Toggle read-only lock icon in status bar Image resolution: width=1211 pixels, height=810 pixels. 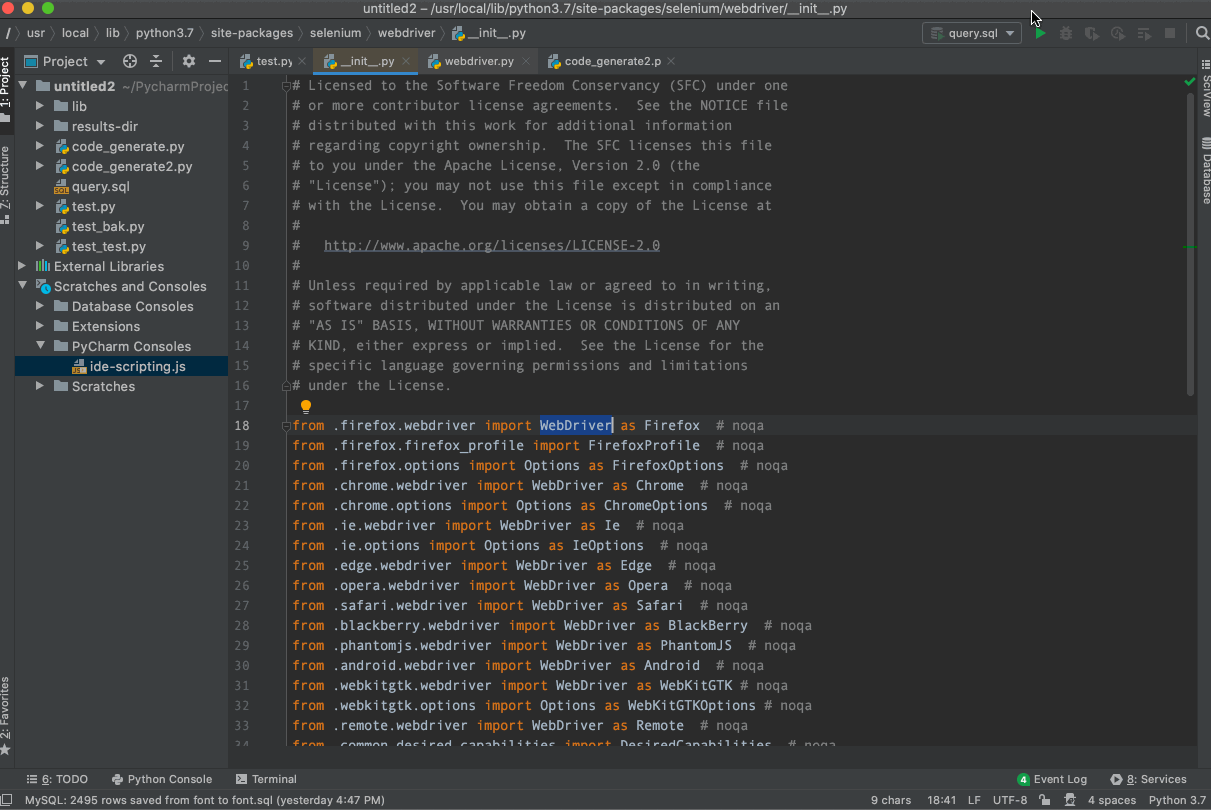1045,800
